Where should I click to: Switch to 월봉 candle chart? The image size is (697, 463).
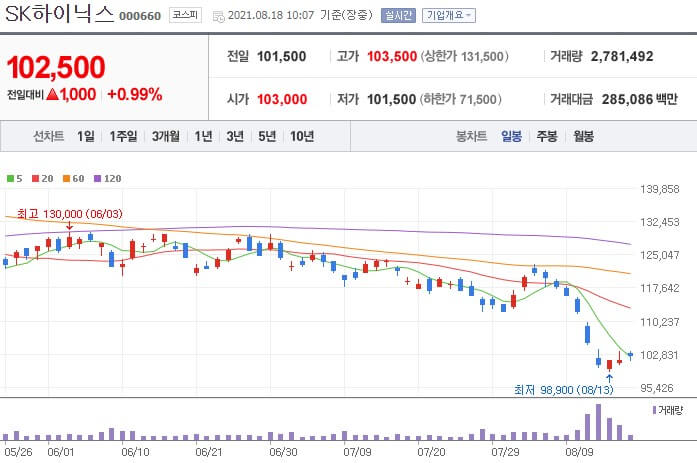click(583, 136)
